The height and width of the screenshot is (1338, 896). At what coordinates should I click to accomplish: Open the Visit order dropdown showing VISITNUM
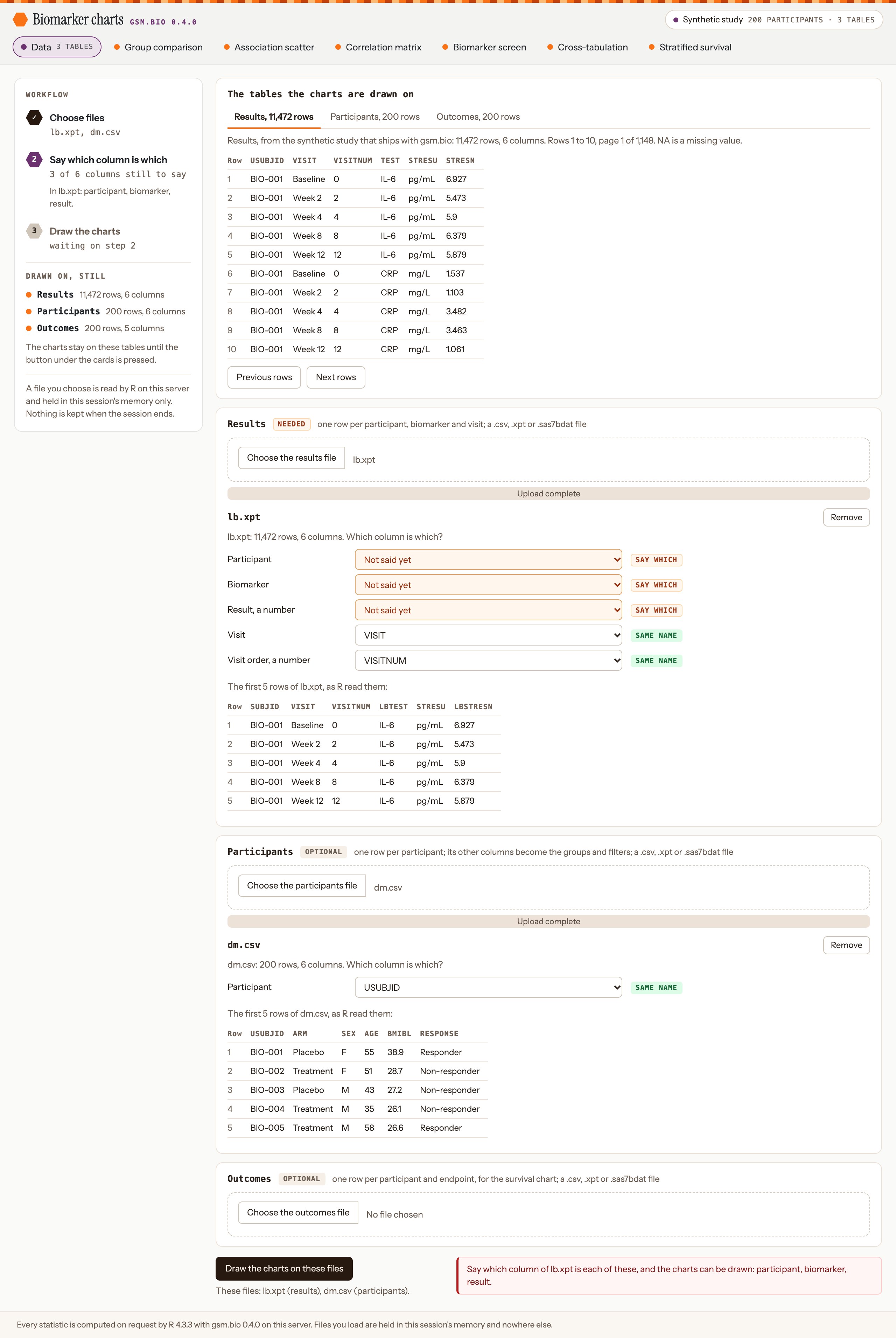tap(488, 660)
